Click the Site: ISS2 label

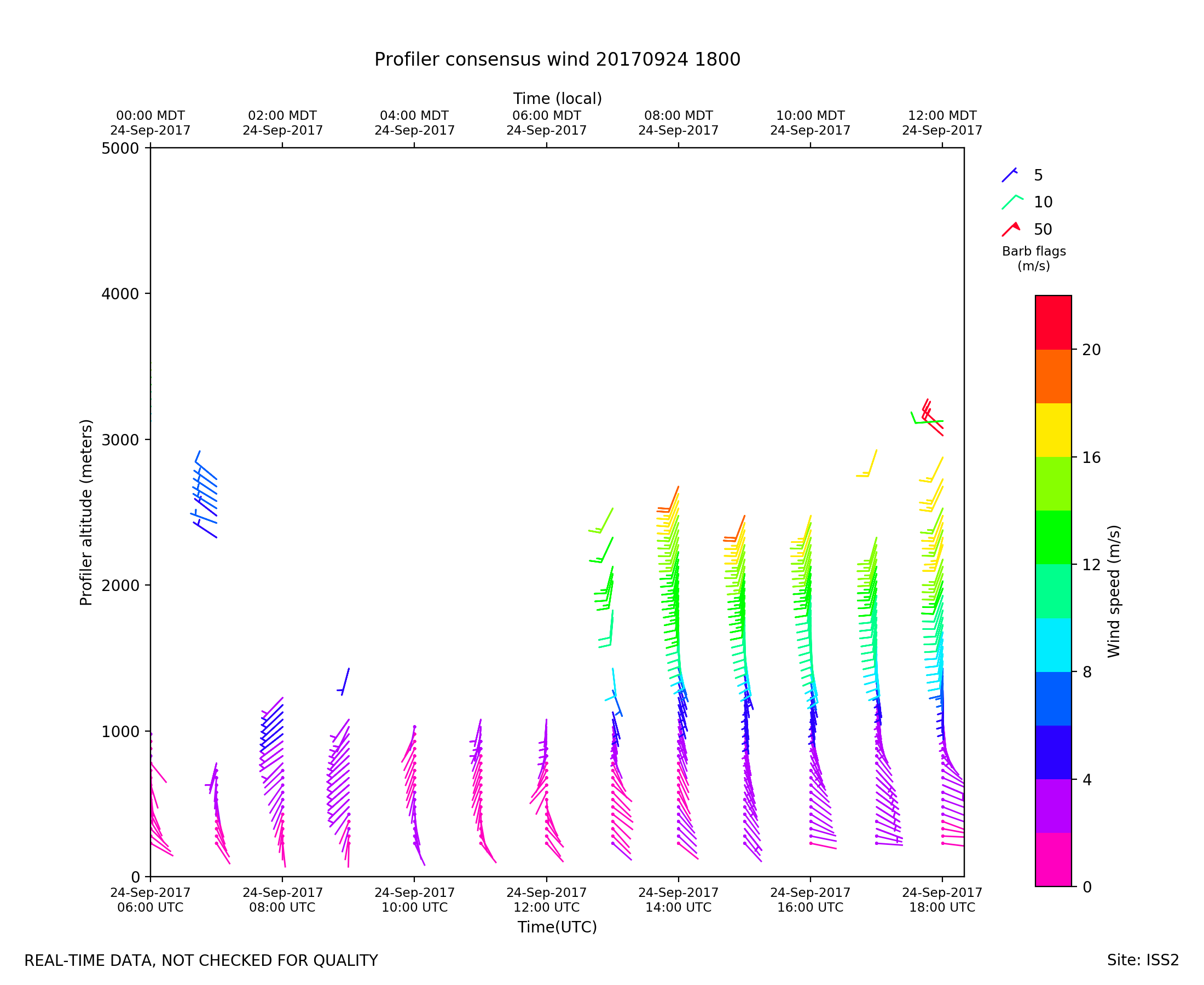point(1142,960)
